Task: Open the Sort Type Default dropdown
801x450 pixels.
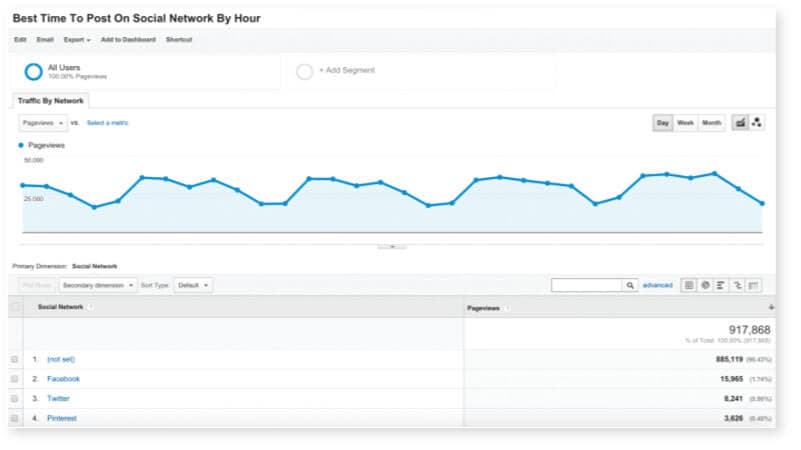Action: pos(192,285)
